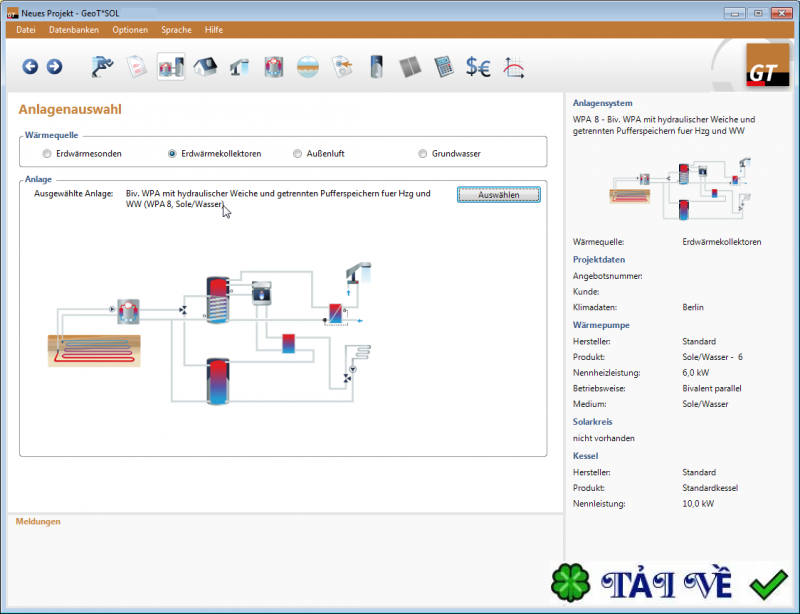Click the Wärmepumpe heading
800x614 pixels.
click(x=601, y=325)
